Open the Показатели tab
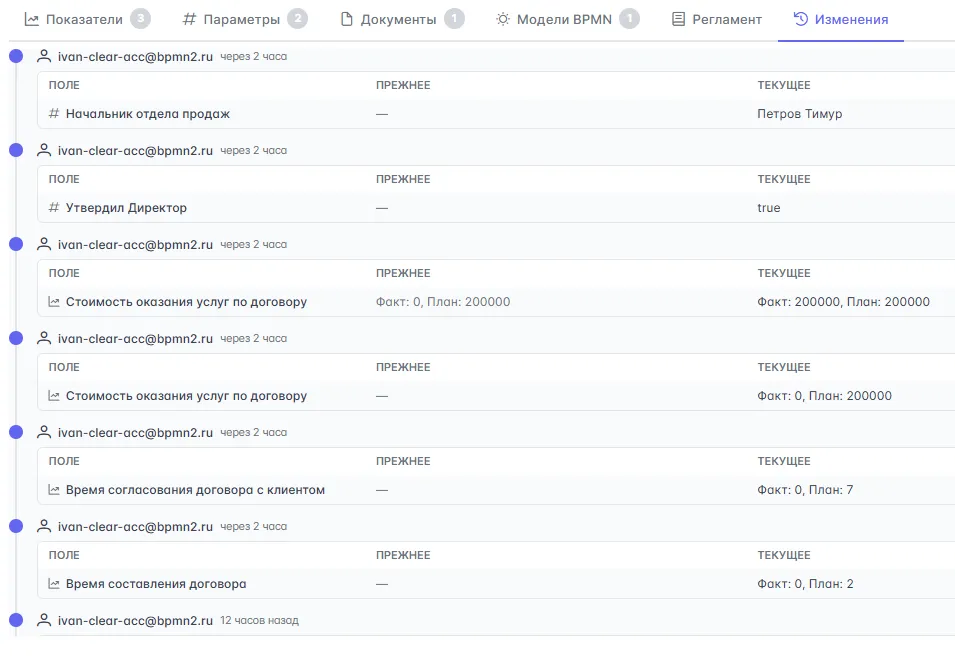This screenshot has width=955, height=656. (84, 19)
